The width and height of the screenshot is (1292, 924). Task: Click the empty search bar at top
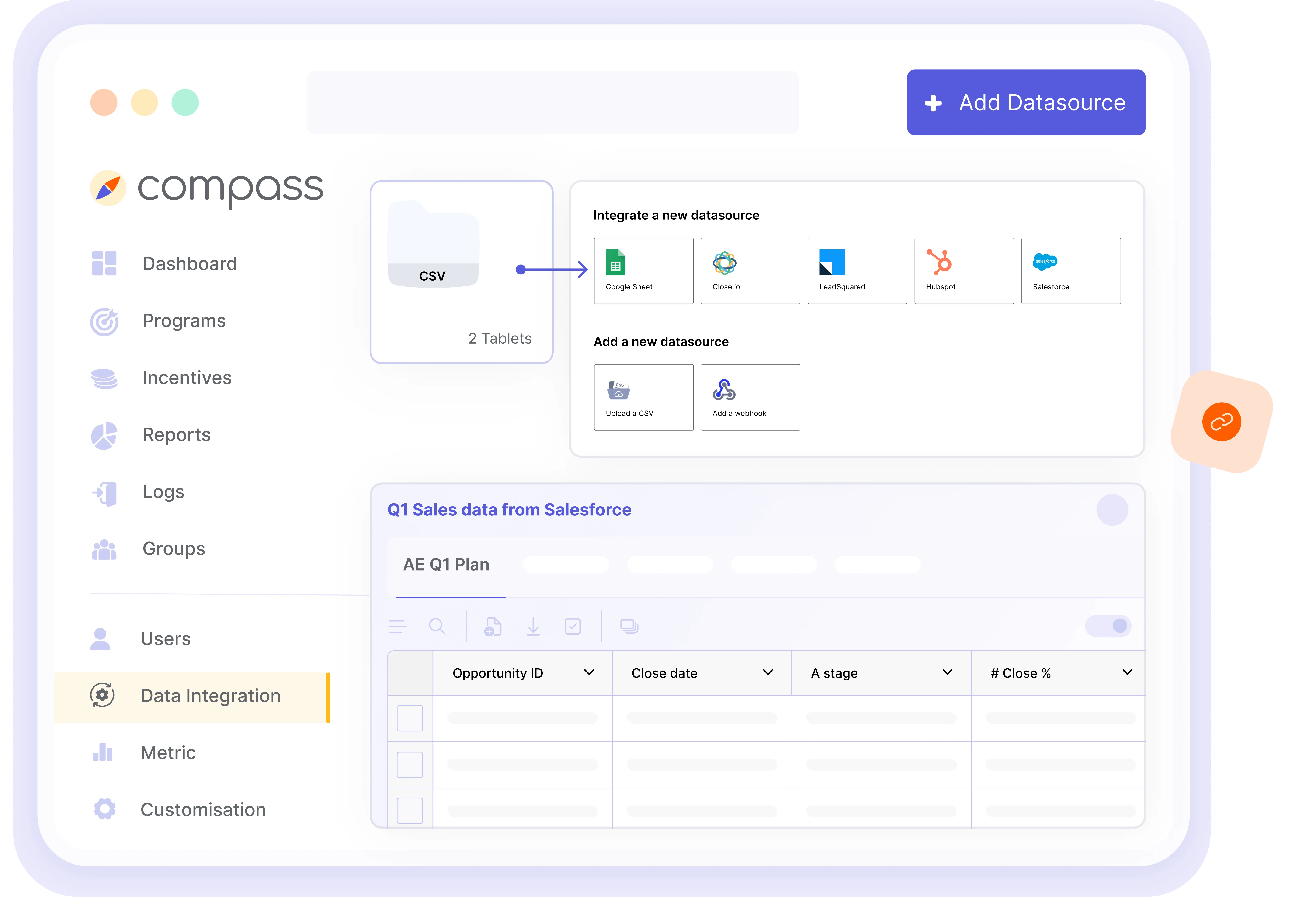click(553, 102)
